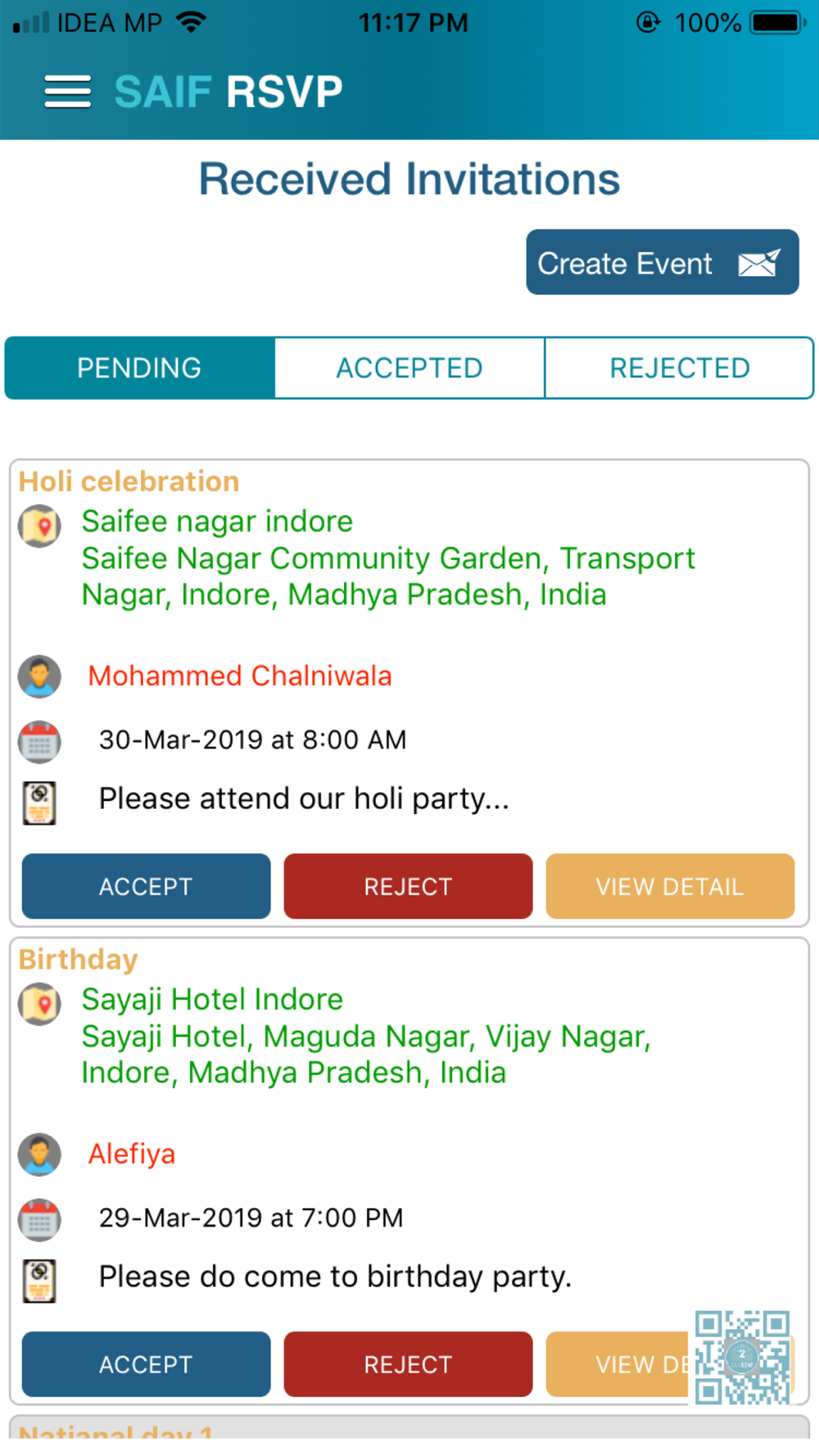Tap the map location icon for Holi celebration

(39, 526)
